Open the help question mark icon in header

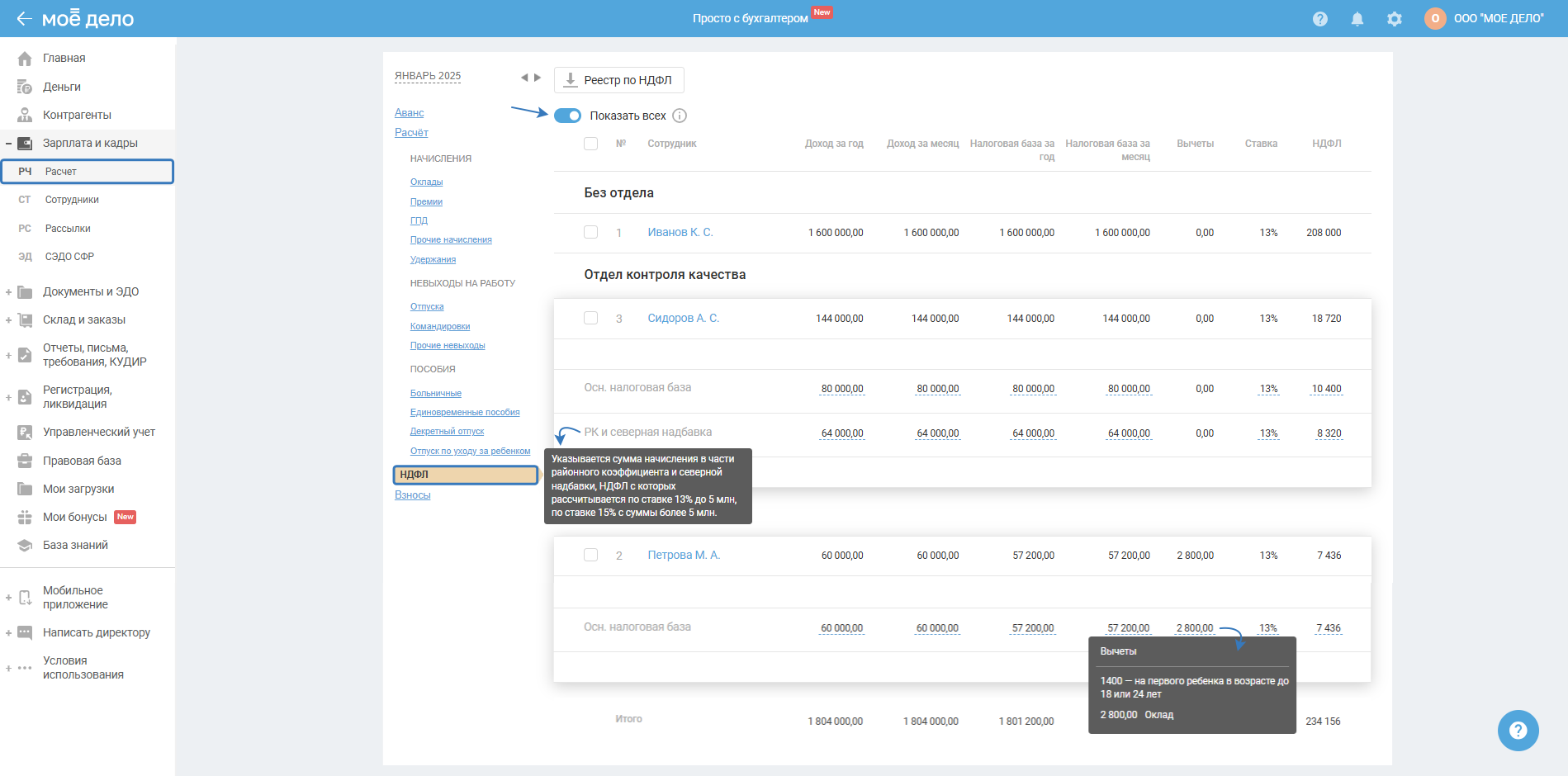(1319, 19)
